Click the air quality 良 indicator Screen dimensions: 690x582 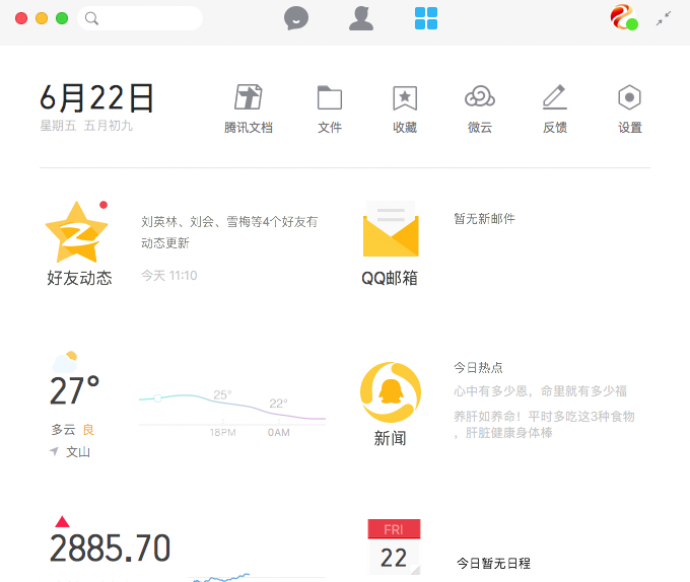[88, 429]
